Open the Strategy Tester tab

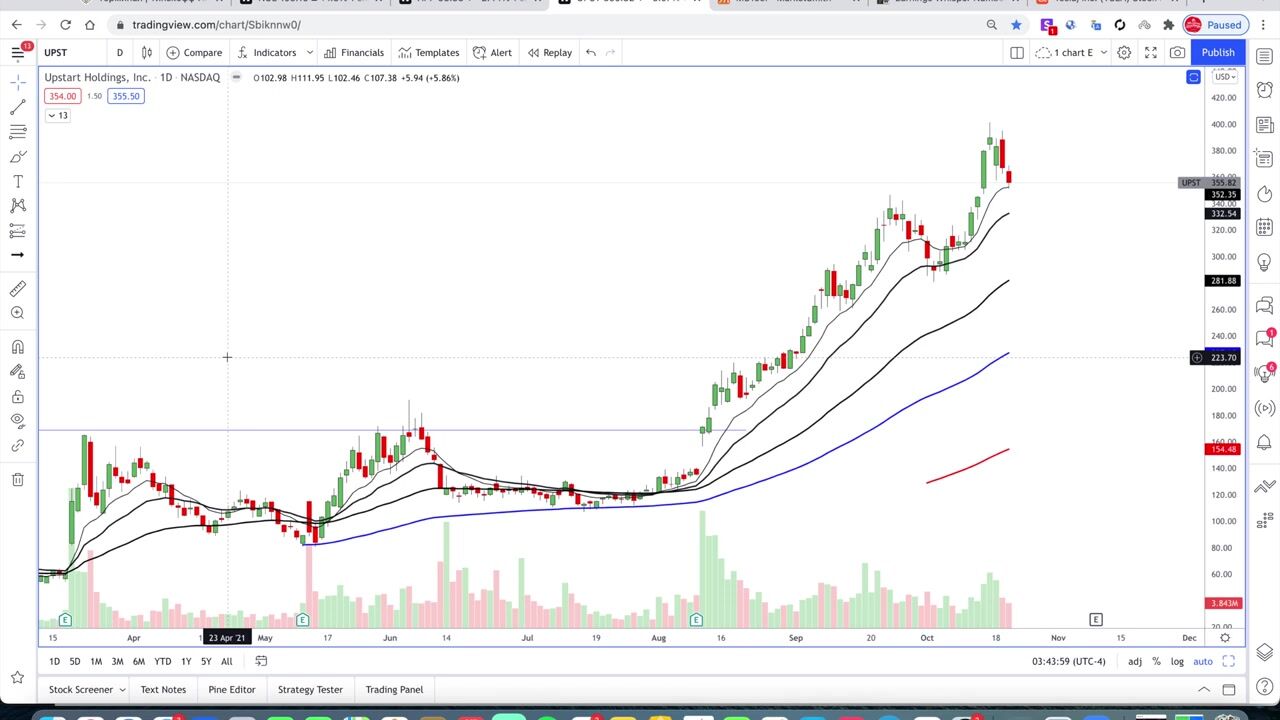point(310,690)
